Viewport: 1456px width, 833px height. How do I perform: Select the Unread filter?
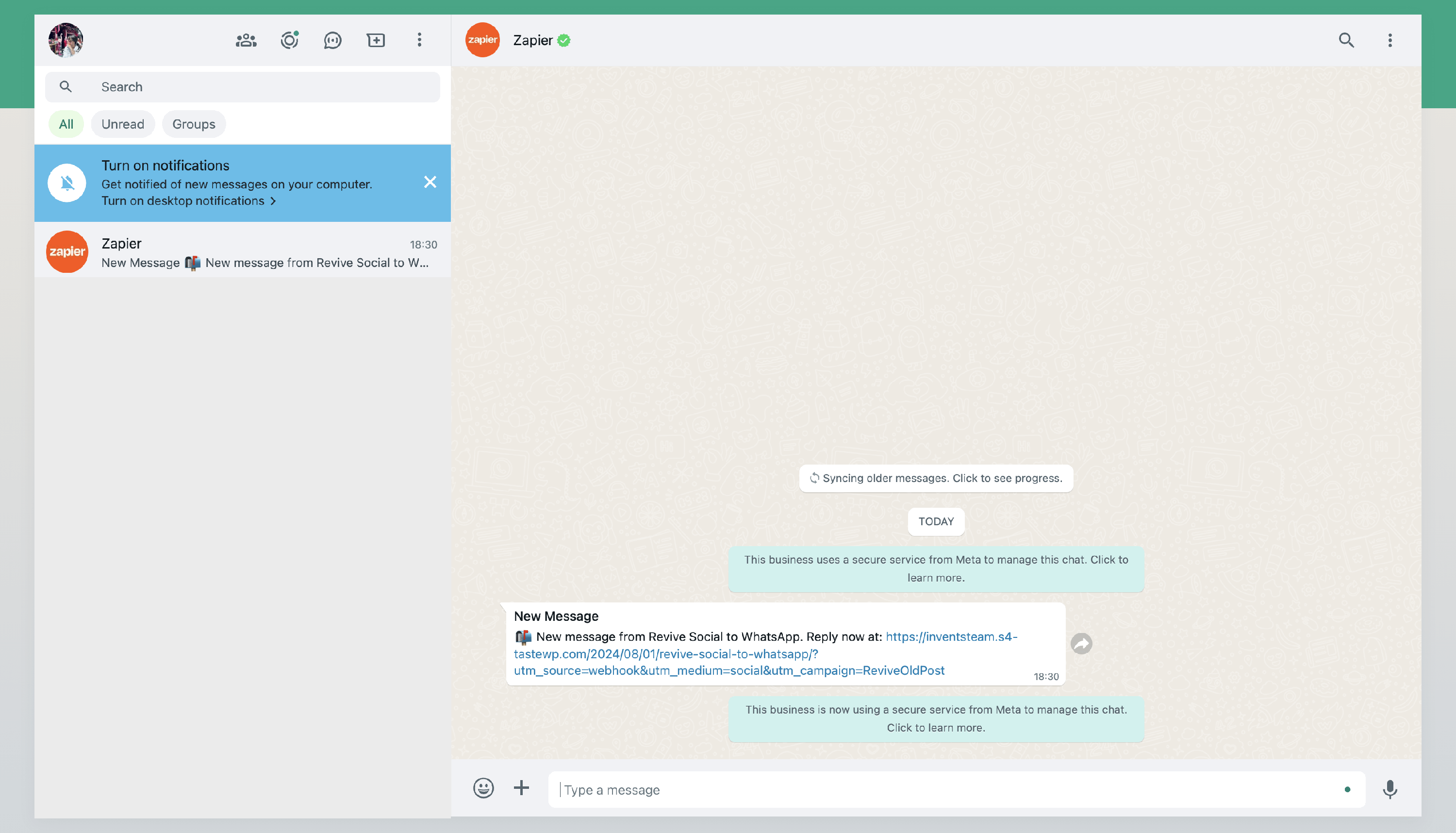(122, 124)
